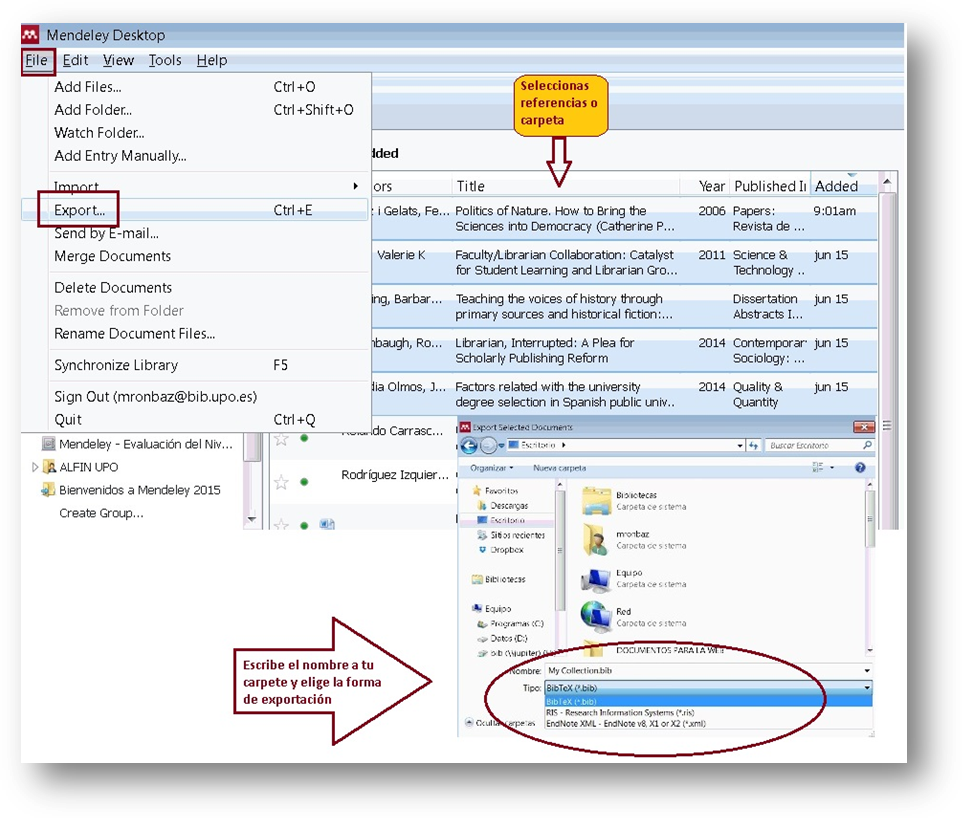This screenshot has width=962, height=818.
Task: Click the search magnifier in Buscar Escritorio
Action: [867, 445]
